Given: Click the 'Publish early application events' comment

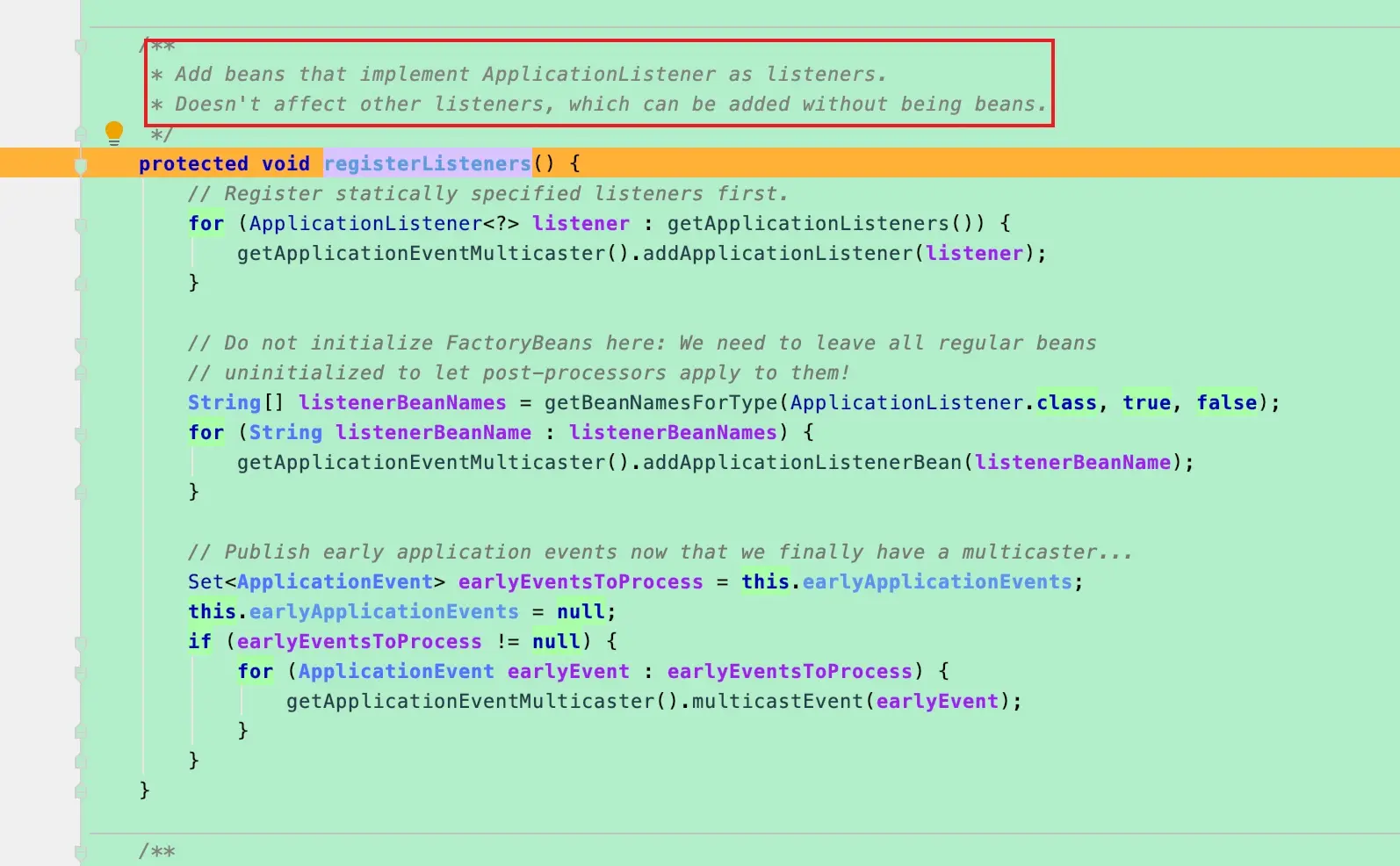Looking at the screenshot, I should [x=660, y=552].
